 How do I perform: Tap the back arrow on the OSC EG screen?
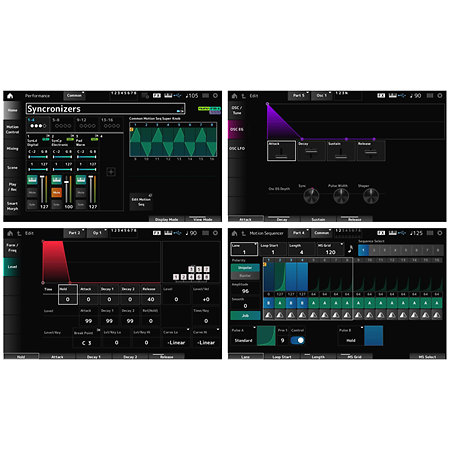point(244,96)
